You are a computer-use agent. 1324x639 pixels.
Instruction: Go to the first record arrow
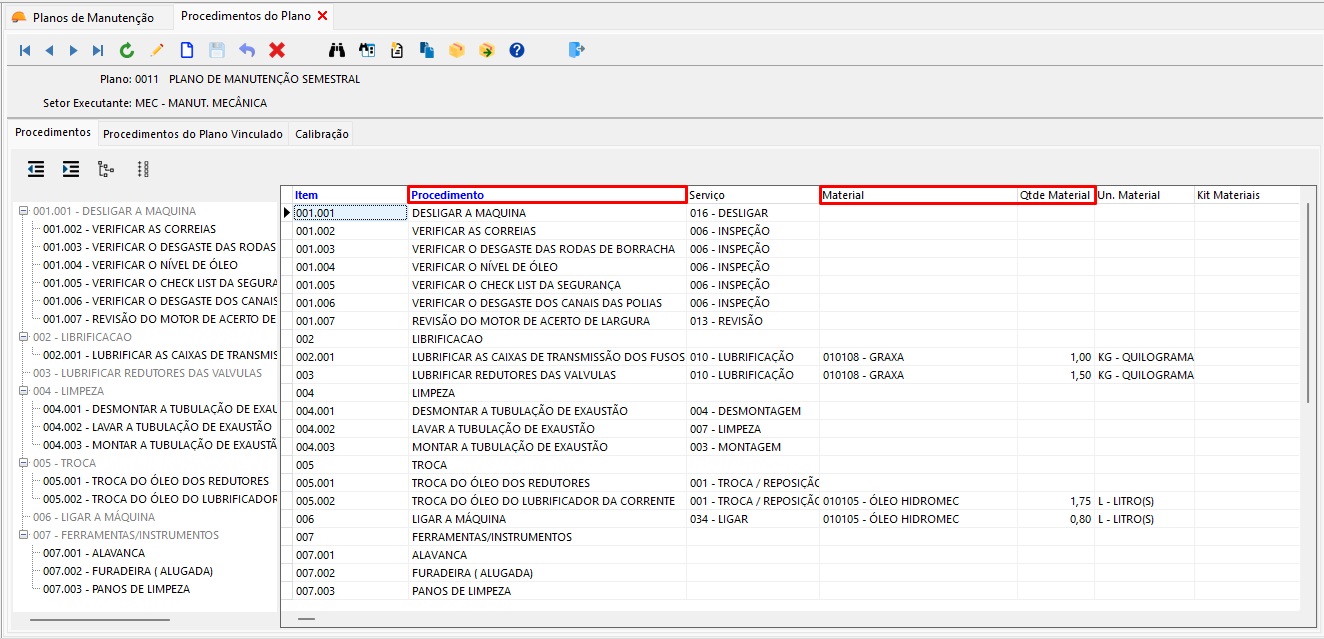25,50
